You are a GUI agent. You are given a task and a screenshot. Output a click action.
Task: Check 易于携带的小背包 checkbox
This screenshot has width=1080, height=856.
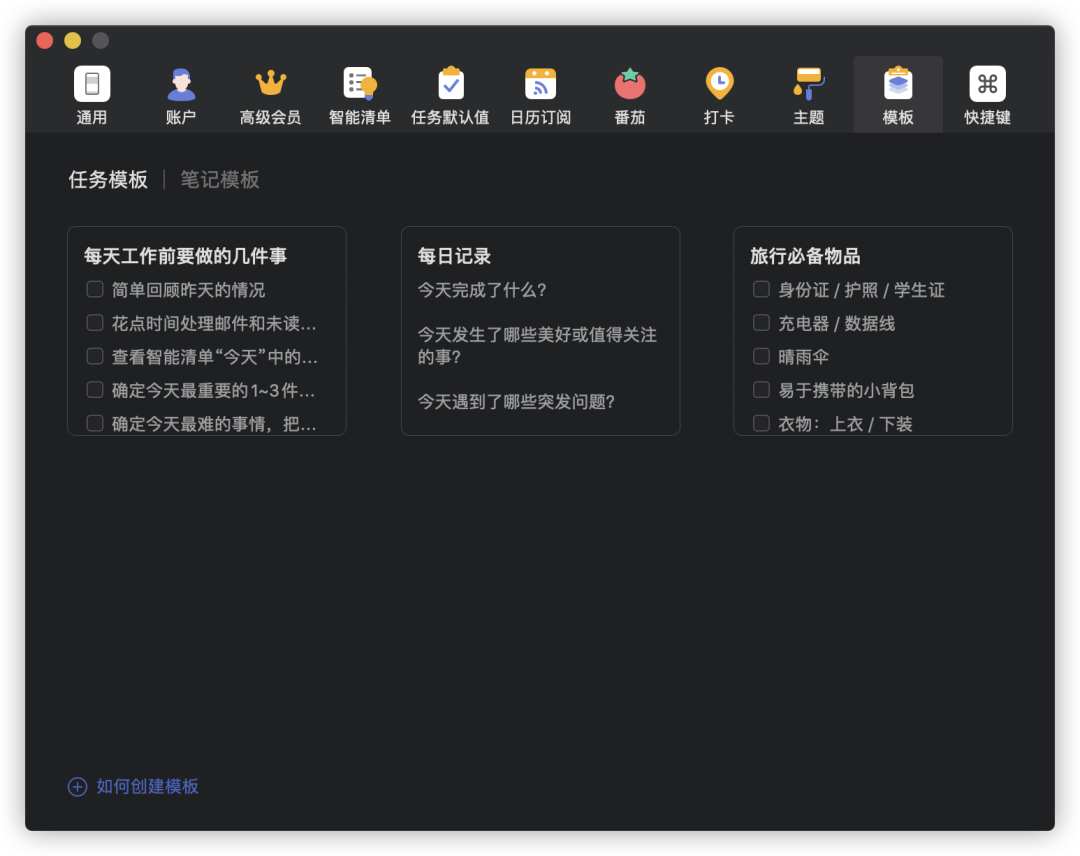(761, 390)
